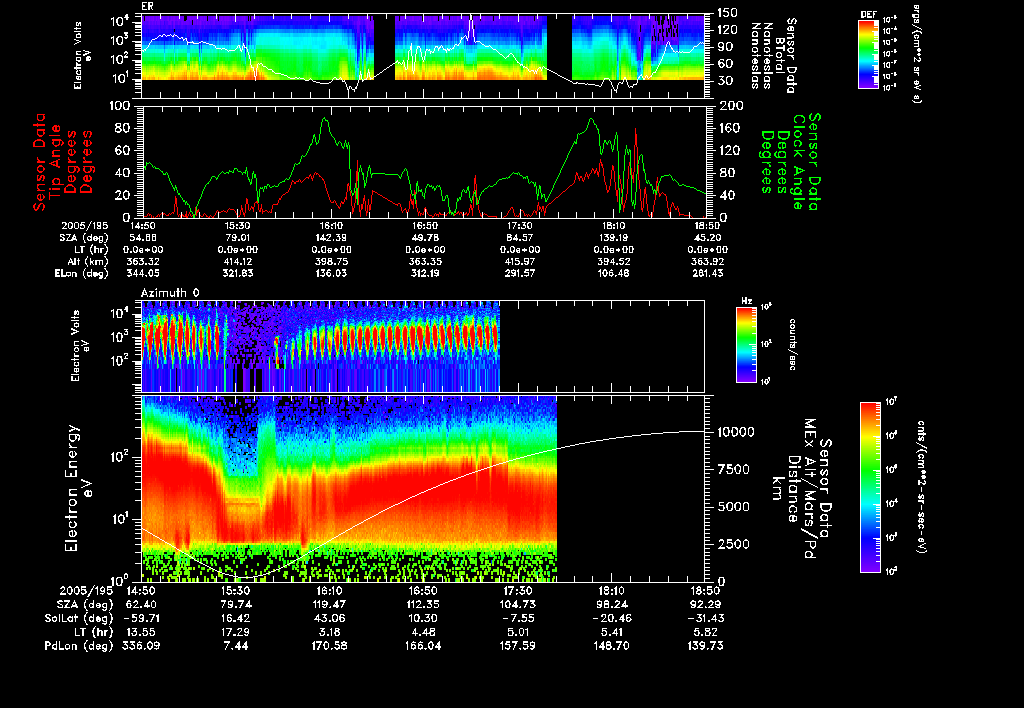Click the green 'Clock Angle' axis label
The image size is (1024, 708).
click(798, 162)
